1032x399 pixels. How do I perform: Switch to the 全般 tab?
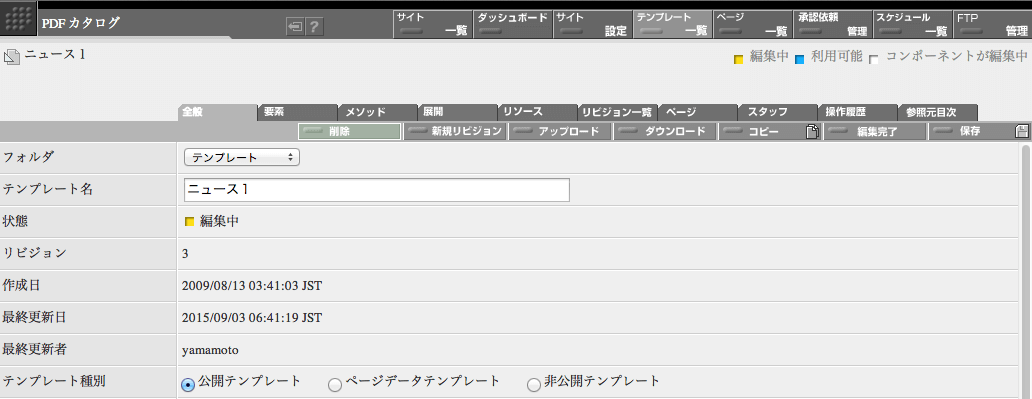[x=217, y=112]
